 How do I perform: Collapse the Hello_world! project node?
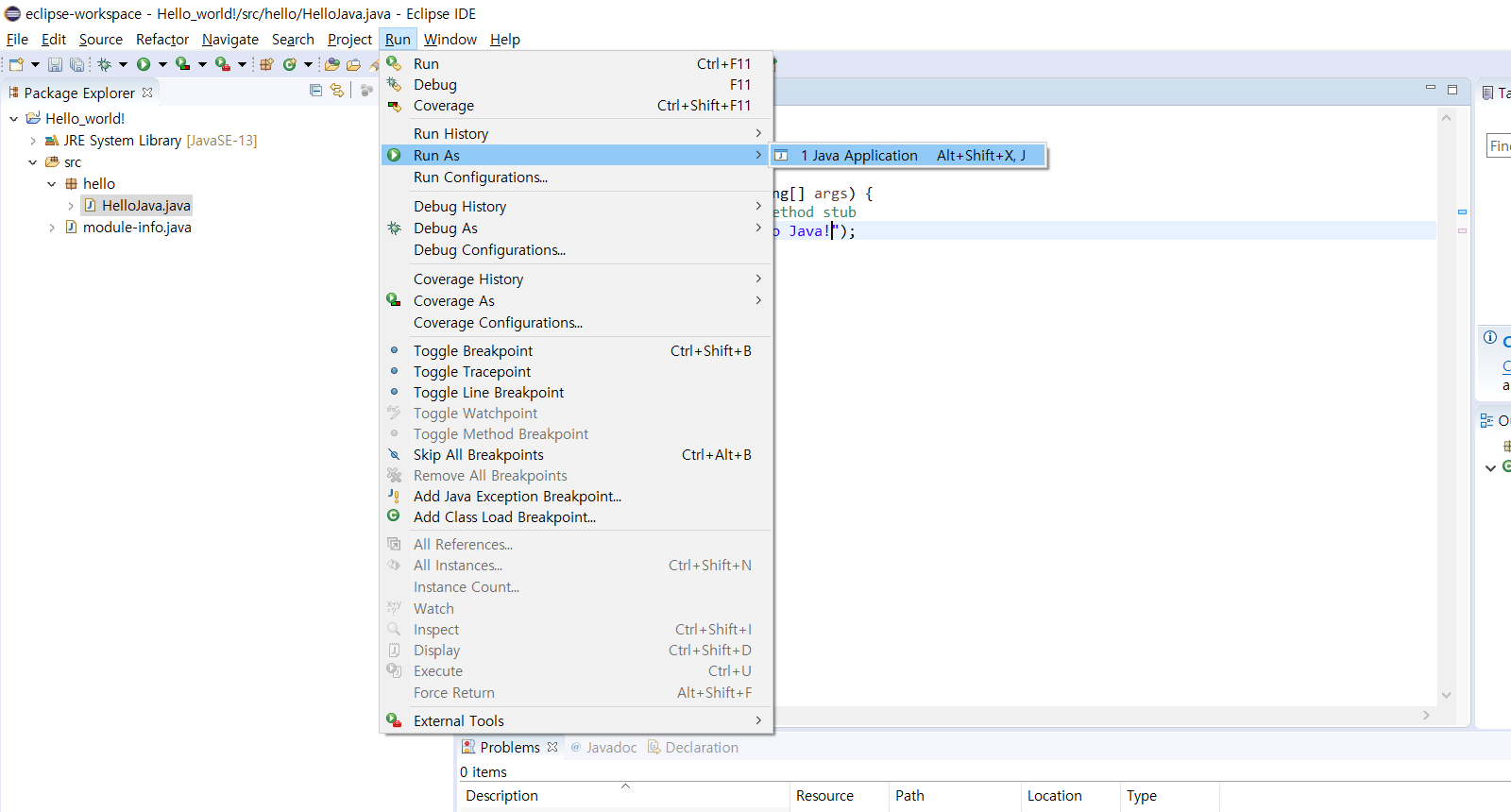coord(14,119)
